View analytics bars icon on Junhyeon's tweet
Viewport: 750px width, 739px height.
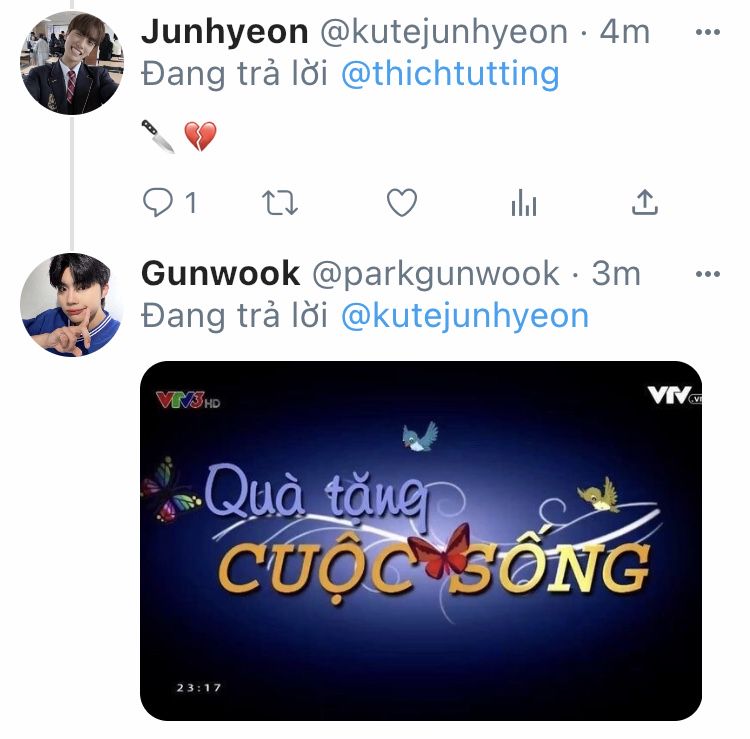pyautogui.click(x=524, y=203)
